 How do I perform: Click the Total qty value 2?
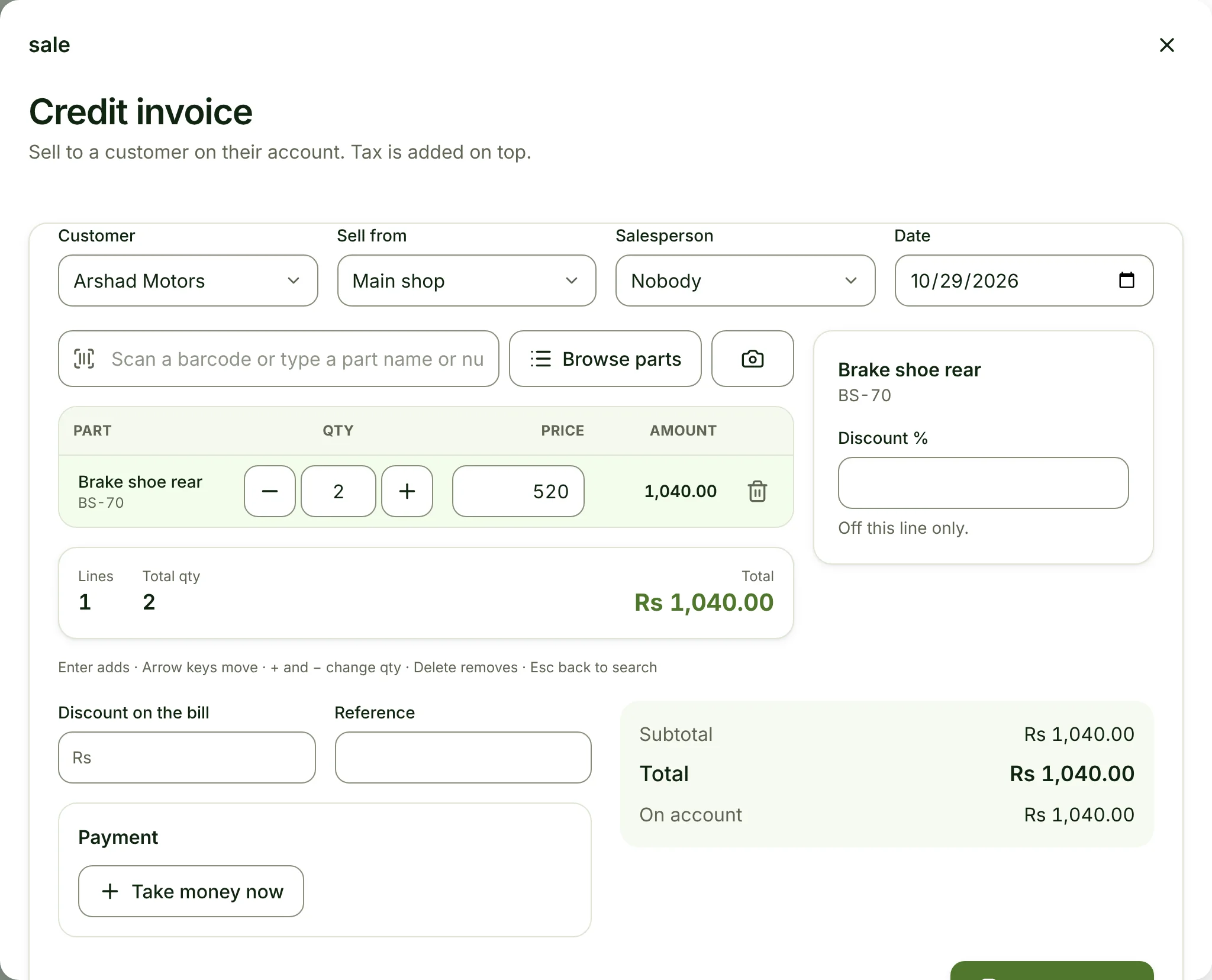click(x=149, y=602)
